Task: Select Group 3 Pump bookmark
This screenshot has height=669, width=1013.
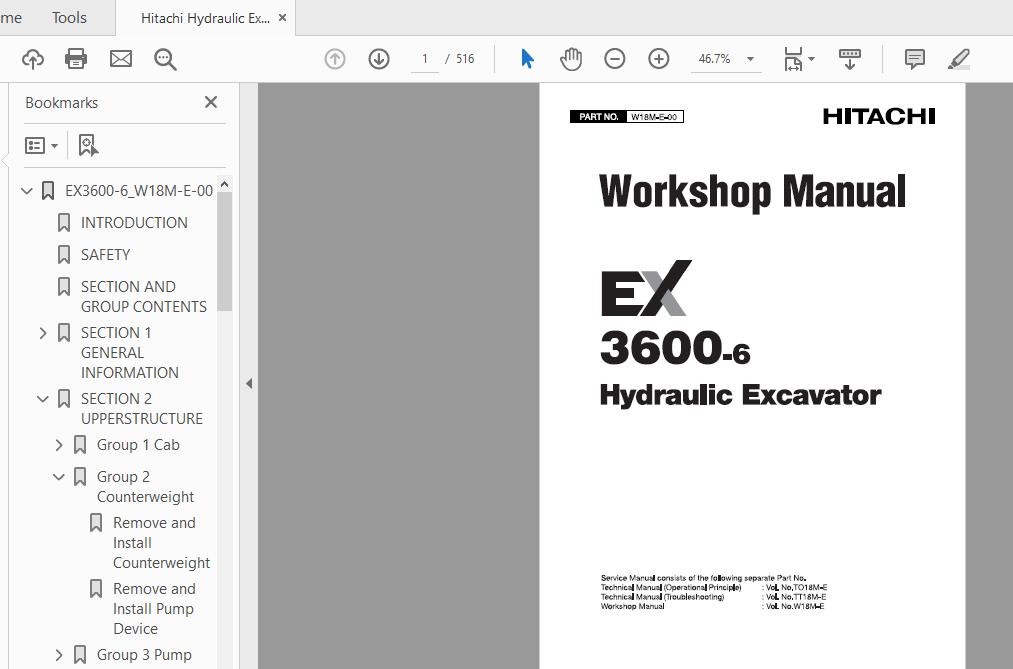Action: (144, 655)
